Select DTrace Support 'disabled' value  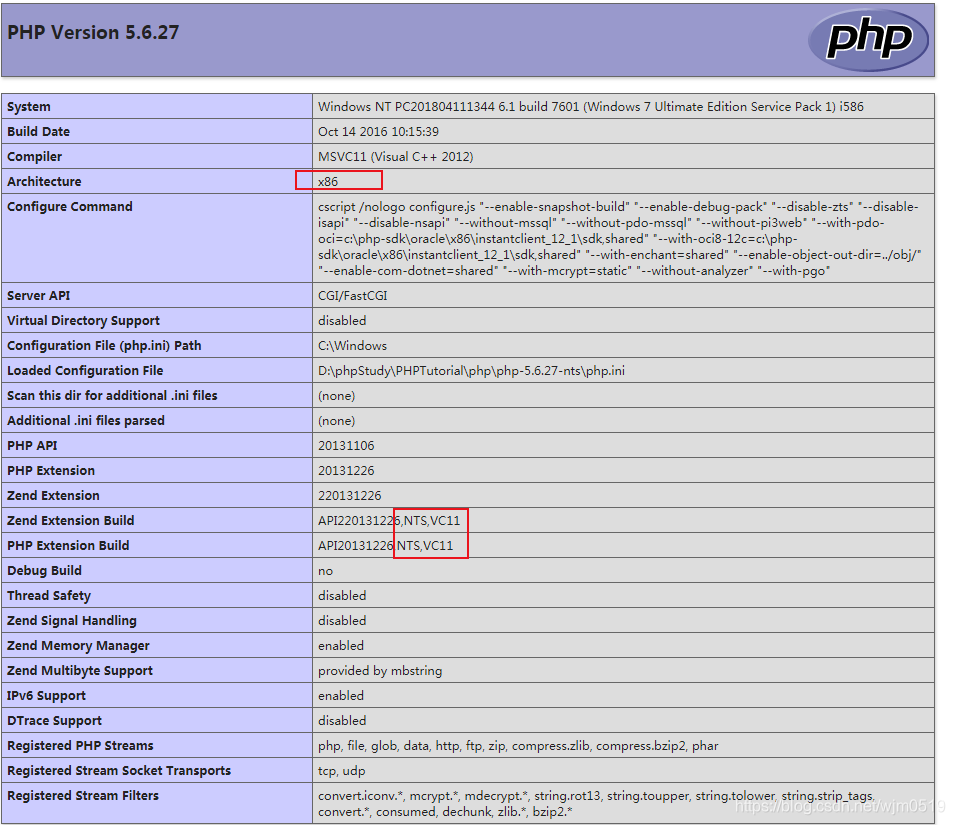342,720
